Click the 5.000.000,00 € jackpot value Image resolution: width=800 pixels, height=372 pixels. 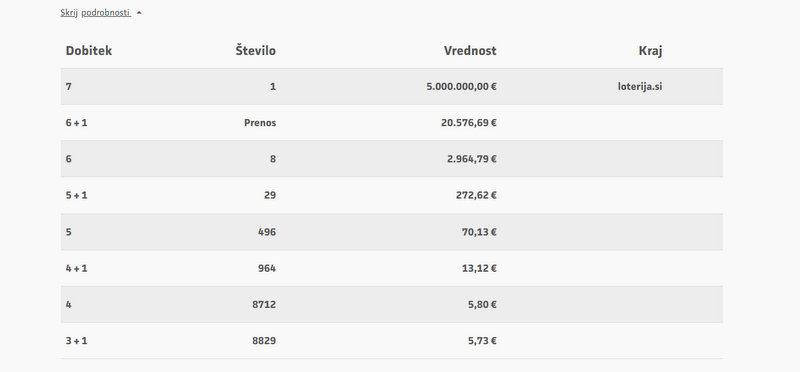tap(461, 86)
